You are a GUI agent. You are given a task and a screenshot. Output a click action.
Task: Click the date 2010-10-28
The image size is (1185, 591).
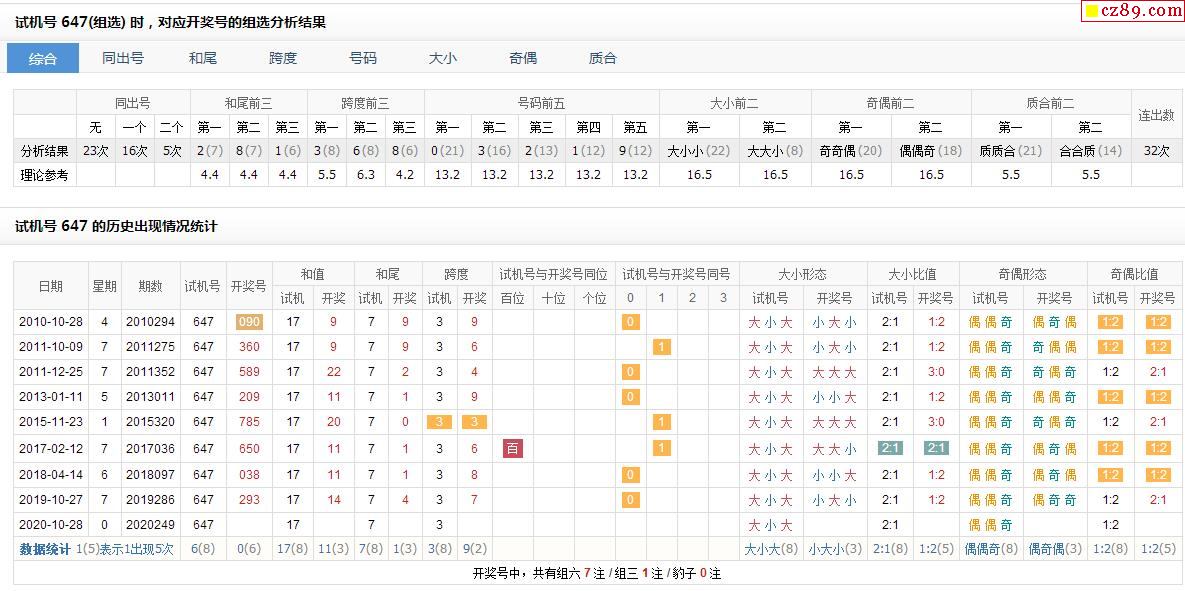point(51,322)
